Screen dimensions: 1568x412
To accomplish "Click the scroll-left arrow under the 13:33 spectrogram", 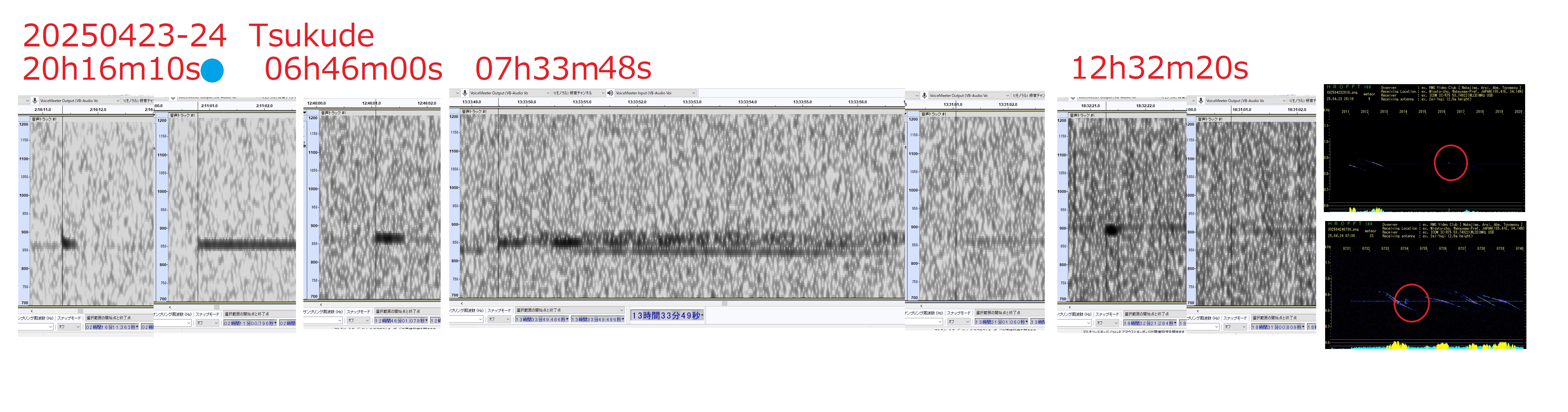I will [x=461, y=303].
